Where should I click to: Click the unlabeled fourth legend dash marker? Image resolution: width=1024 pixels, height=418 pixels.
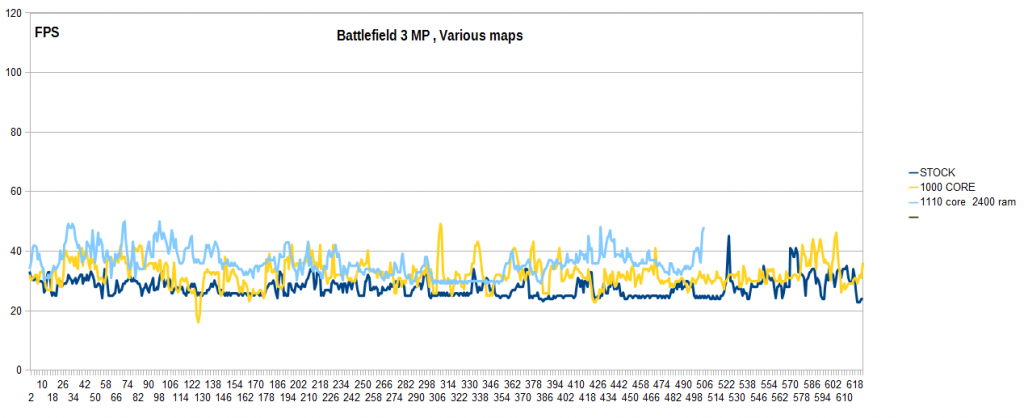914,216
